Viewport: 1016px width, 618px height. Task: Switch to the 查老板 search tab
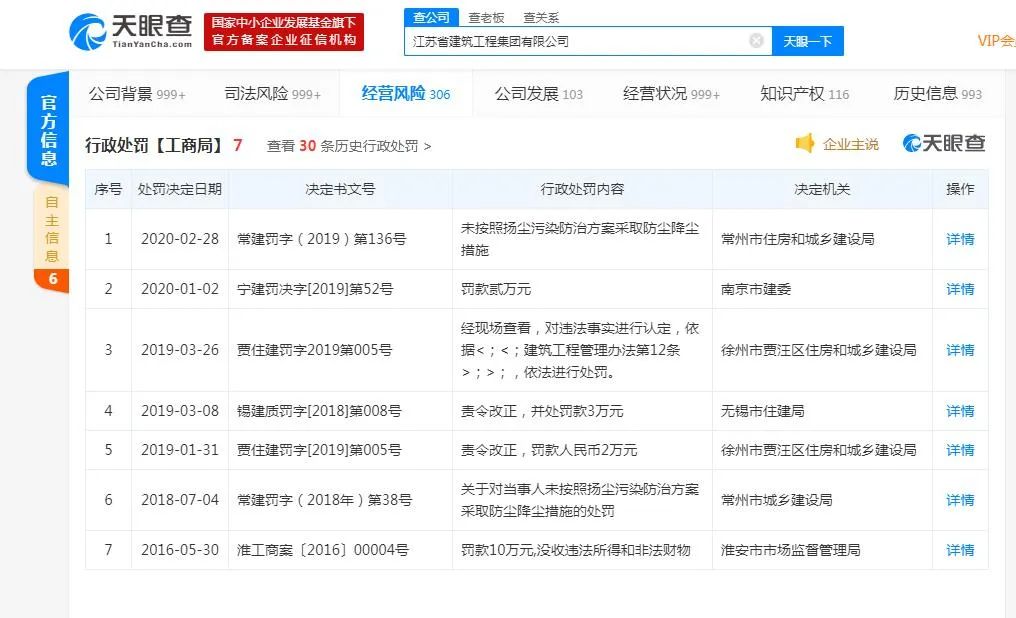[x=485, y=17]
